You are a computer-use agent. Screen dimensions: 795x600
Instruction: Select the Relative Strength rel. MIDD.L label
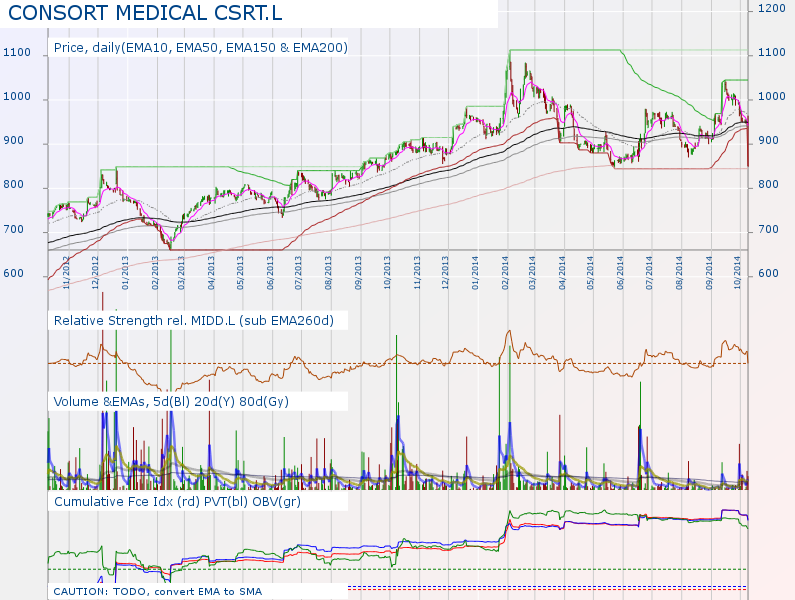click(194, 321)
